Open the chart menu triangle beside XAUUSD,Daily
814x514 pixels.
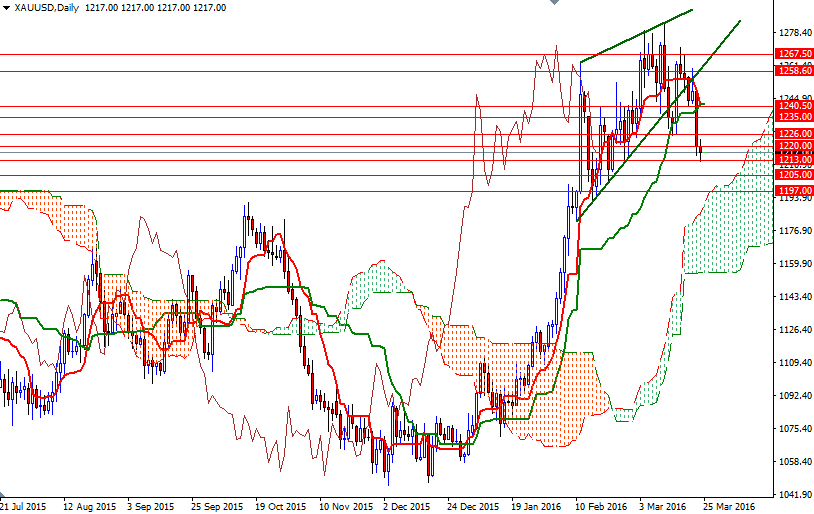pyautogui.click(x=6, y=8)
